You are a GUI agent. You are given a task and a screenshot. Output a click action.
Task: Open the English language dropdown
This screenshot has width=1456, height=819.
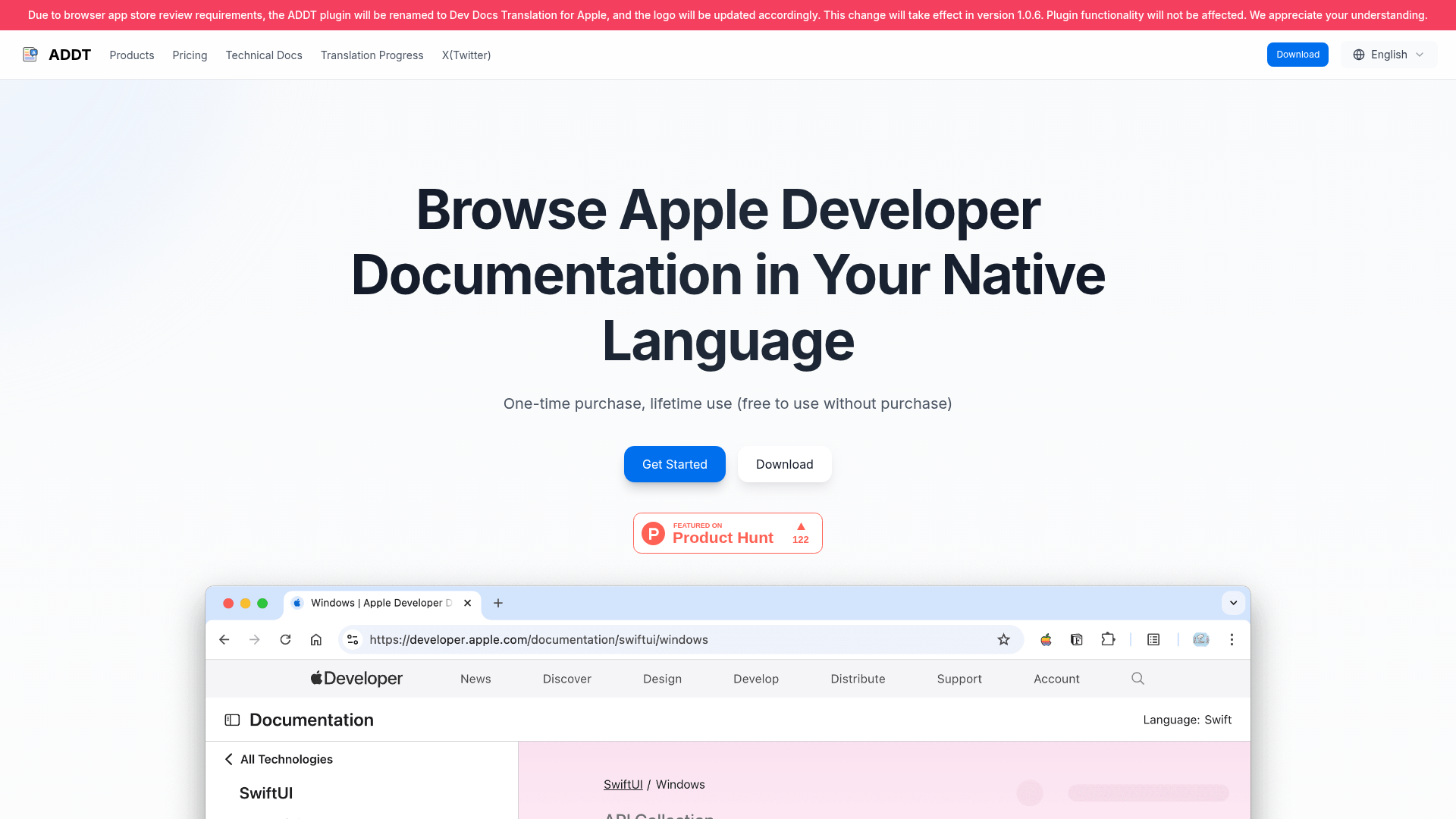point(1389,55)
